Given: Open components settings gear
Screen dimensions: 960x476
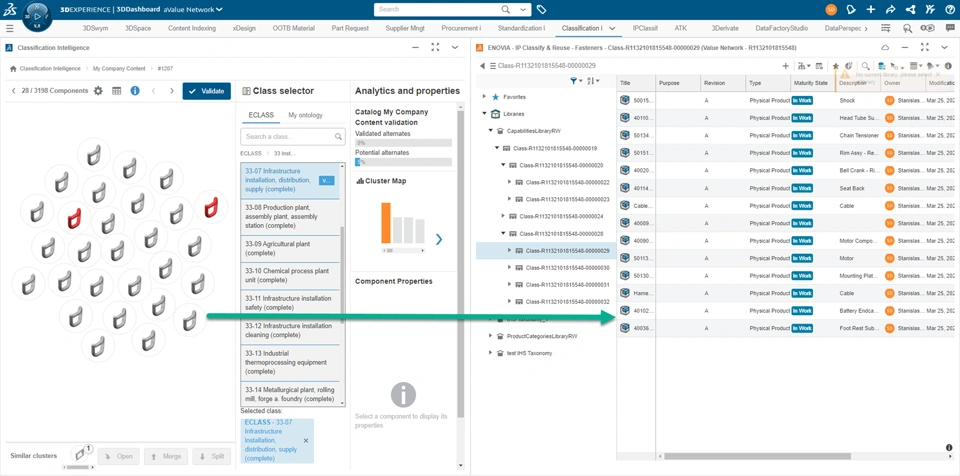Looking at the screenshot, I should click(x=98, y=91).
